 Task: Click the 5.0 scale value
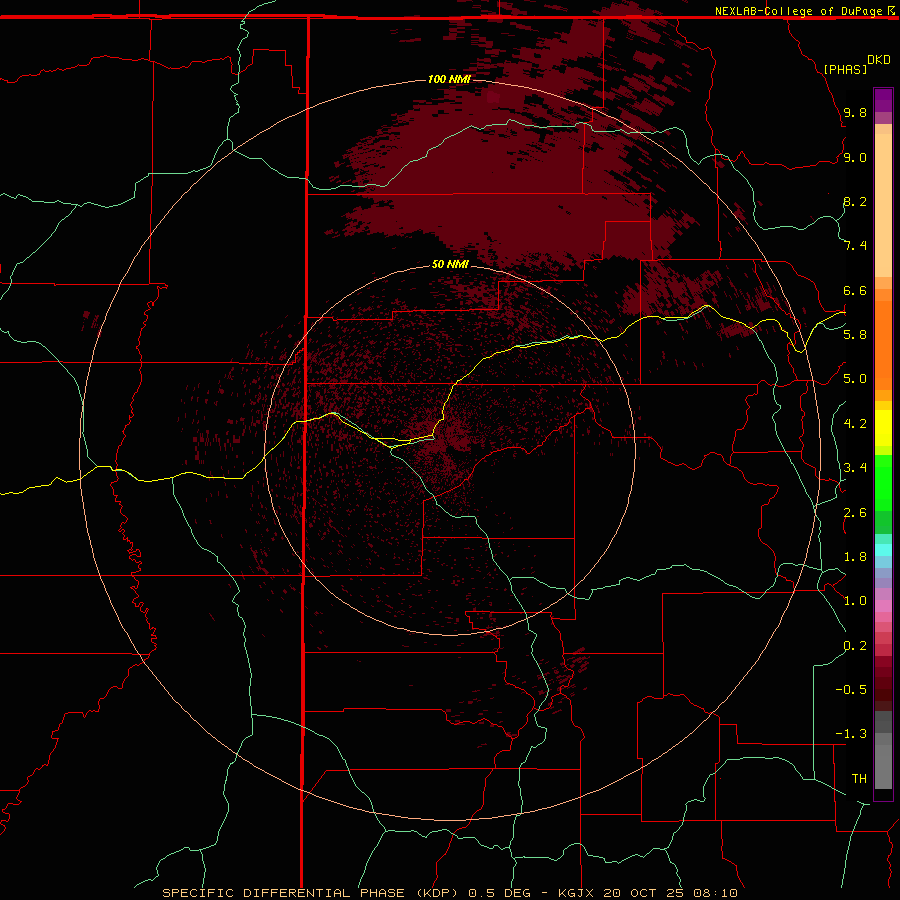pyautogui.click(x=855, y=379)
